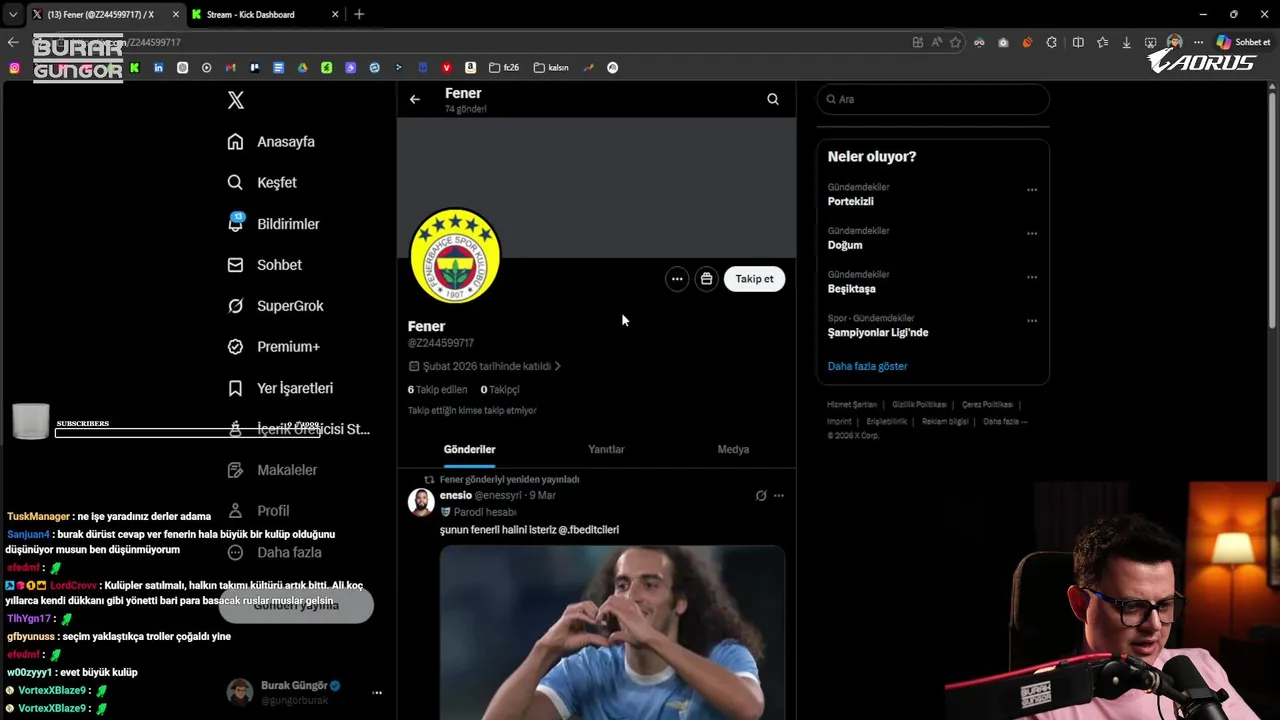Open Doğum trending topic

click(x=845, y=245)
